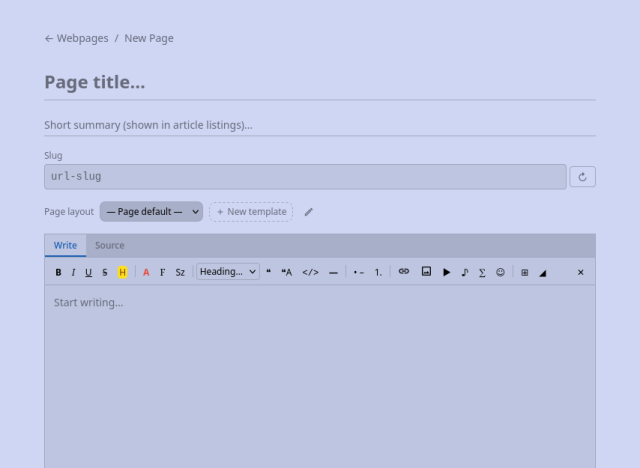Insert a table
The image size is (640, 468).
click(x=524, y=272)
